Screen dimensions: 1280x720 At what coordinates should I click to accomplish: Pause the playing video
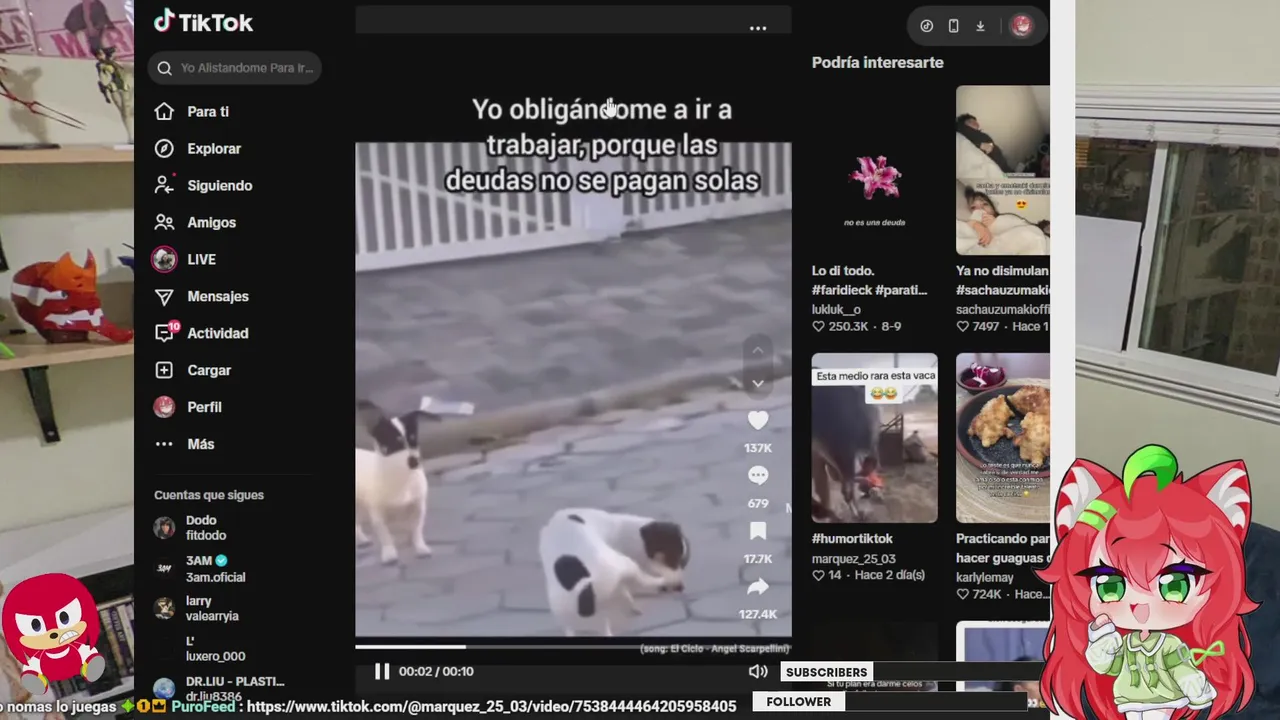click(x=382, y=671)
